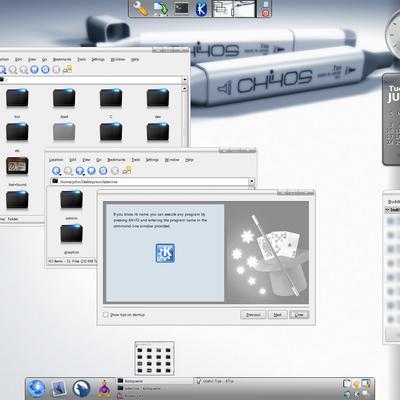Image resolution: width=400 pixels, height=400 pixels.
Task: Go up a directory in root Konqueror window
Action: point(24,69)
